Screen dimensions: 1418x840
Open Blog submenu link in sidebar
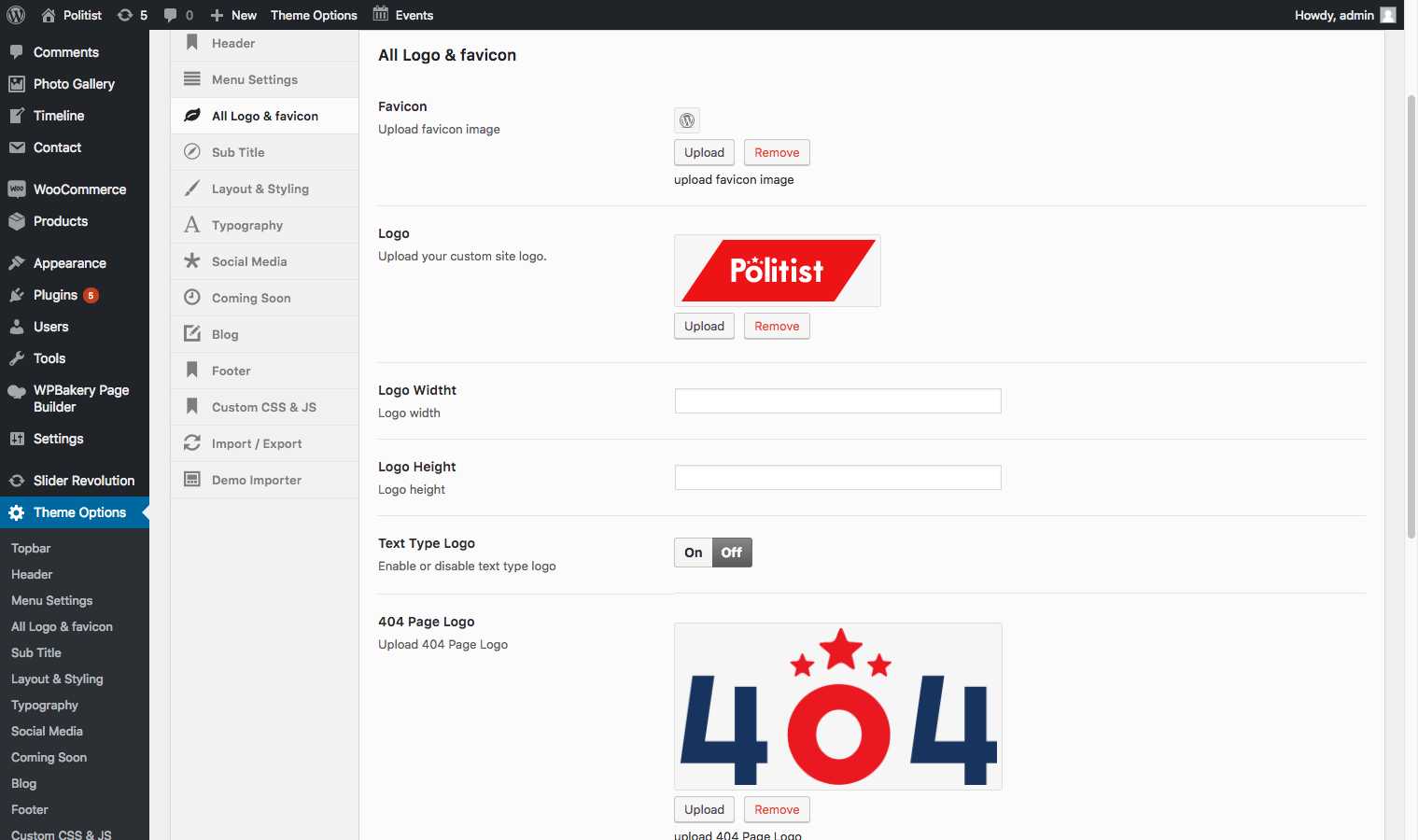23,783
